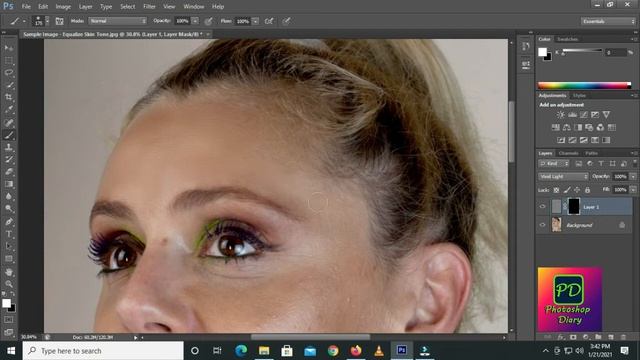Open the Brush Preset picker arrow
Viewport: 640px width, 360px height.
pos(47,21)
